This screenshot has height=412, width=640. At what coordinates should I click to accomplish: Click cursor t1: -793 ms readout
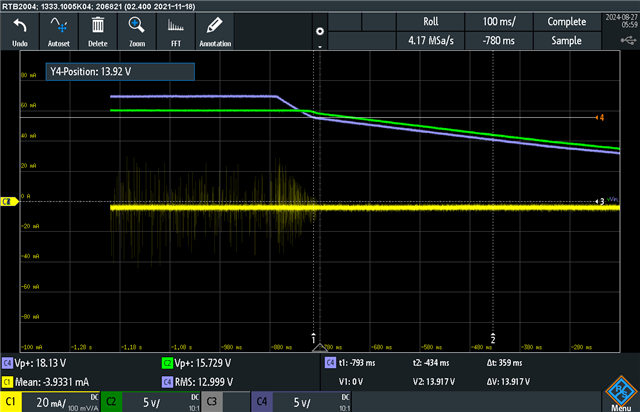click(x=357, y=363)
